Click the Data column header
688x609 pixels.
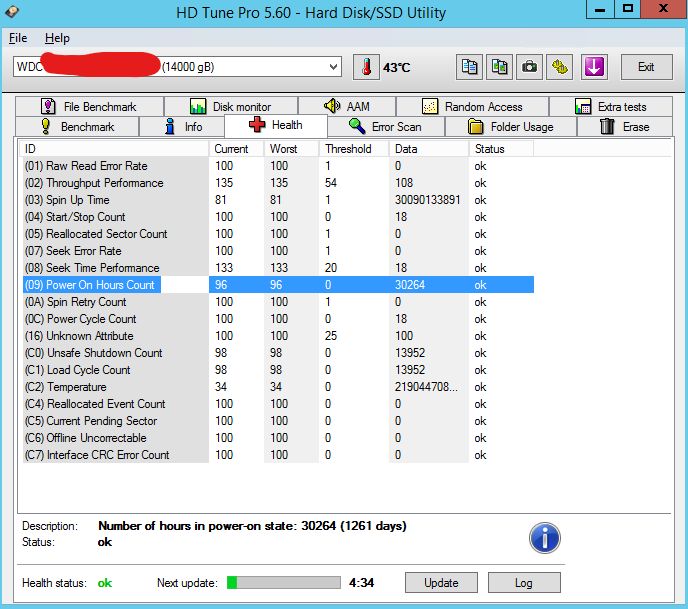(x=429, y=149)
